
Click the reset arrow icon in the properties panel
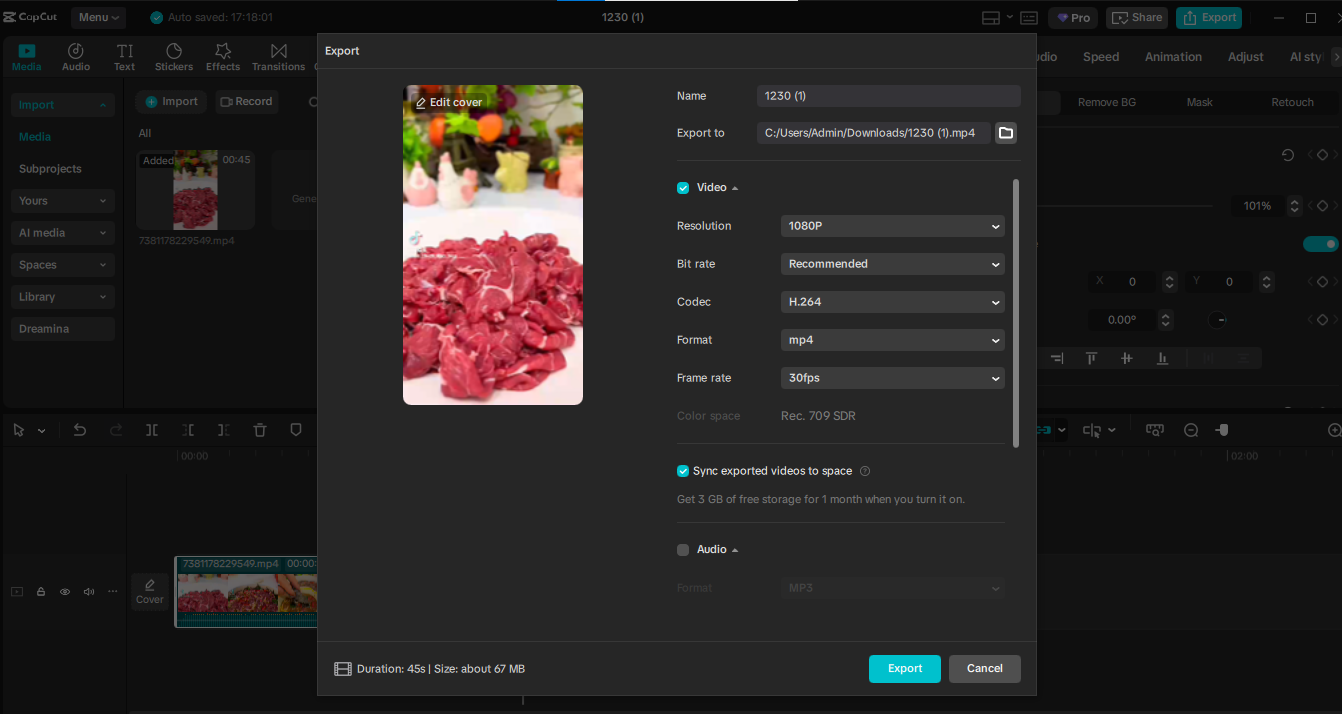1288,155
